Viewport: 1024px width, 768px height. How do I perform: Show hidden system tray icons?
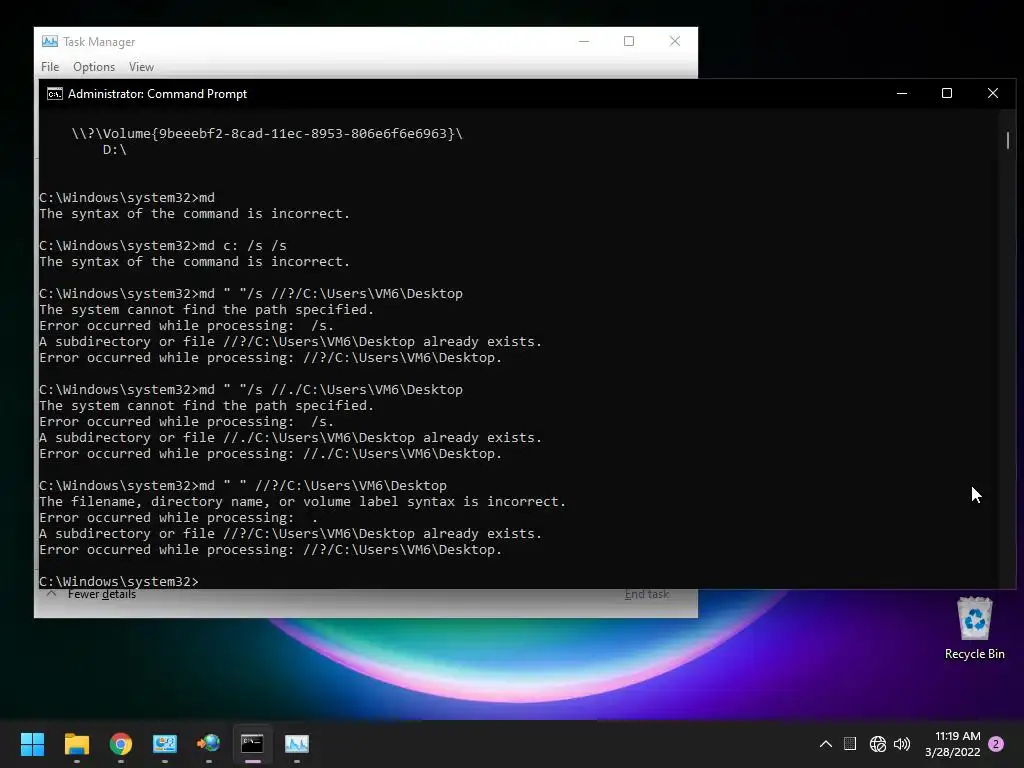point(825,744)
